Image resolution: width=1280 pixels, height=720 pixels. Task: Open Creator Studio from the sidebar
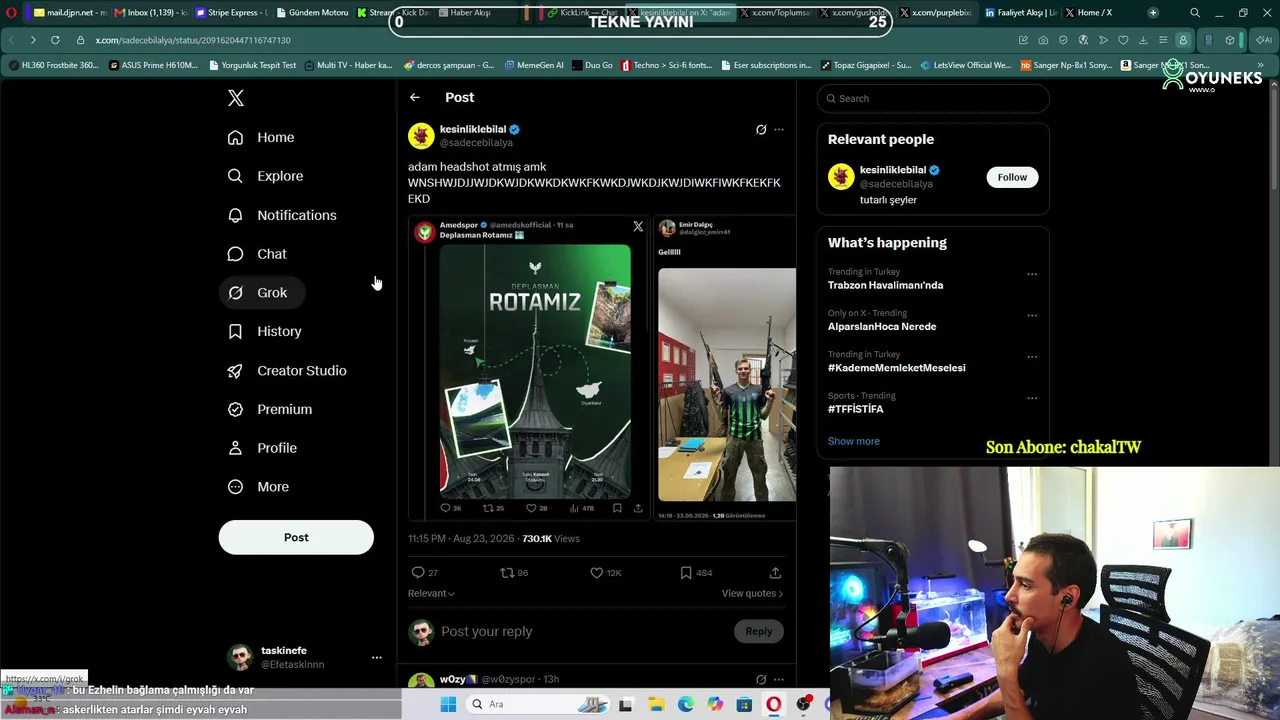pos(287,370)
